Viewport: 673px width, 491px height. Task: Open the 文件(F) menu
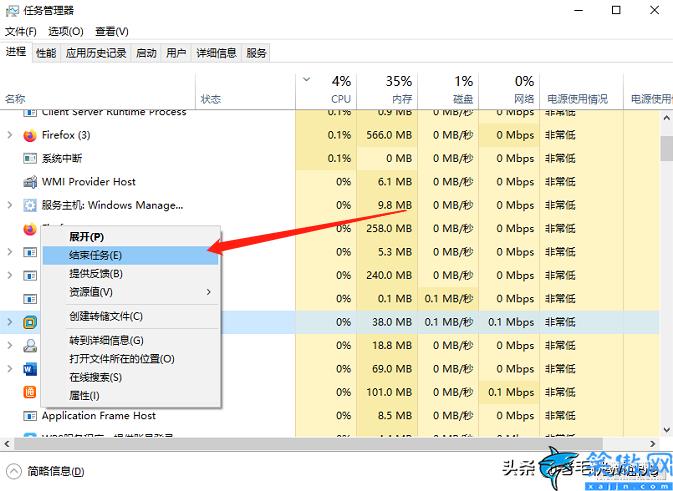(21, 31)
